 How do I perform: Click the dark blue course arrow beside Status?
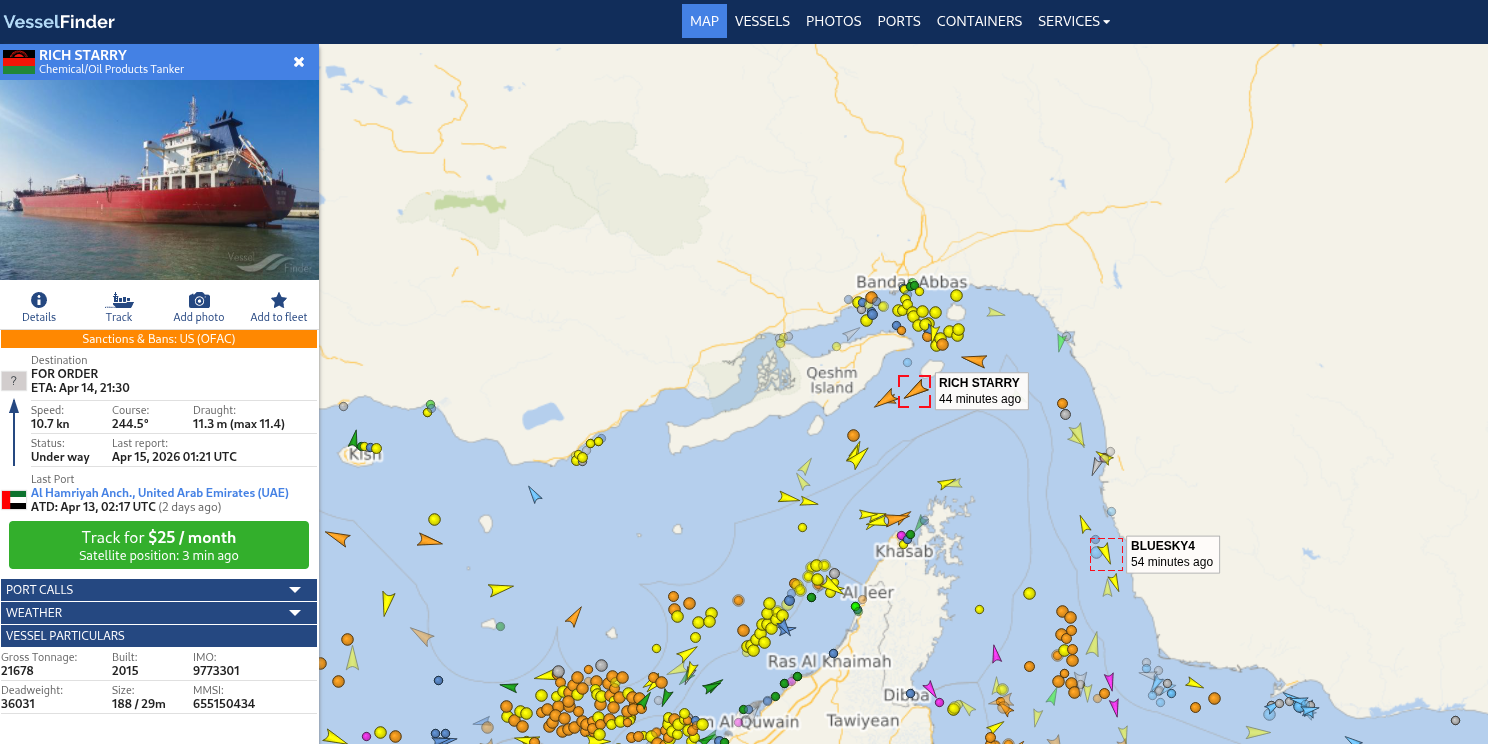14,431
